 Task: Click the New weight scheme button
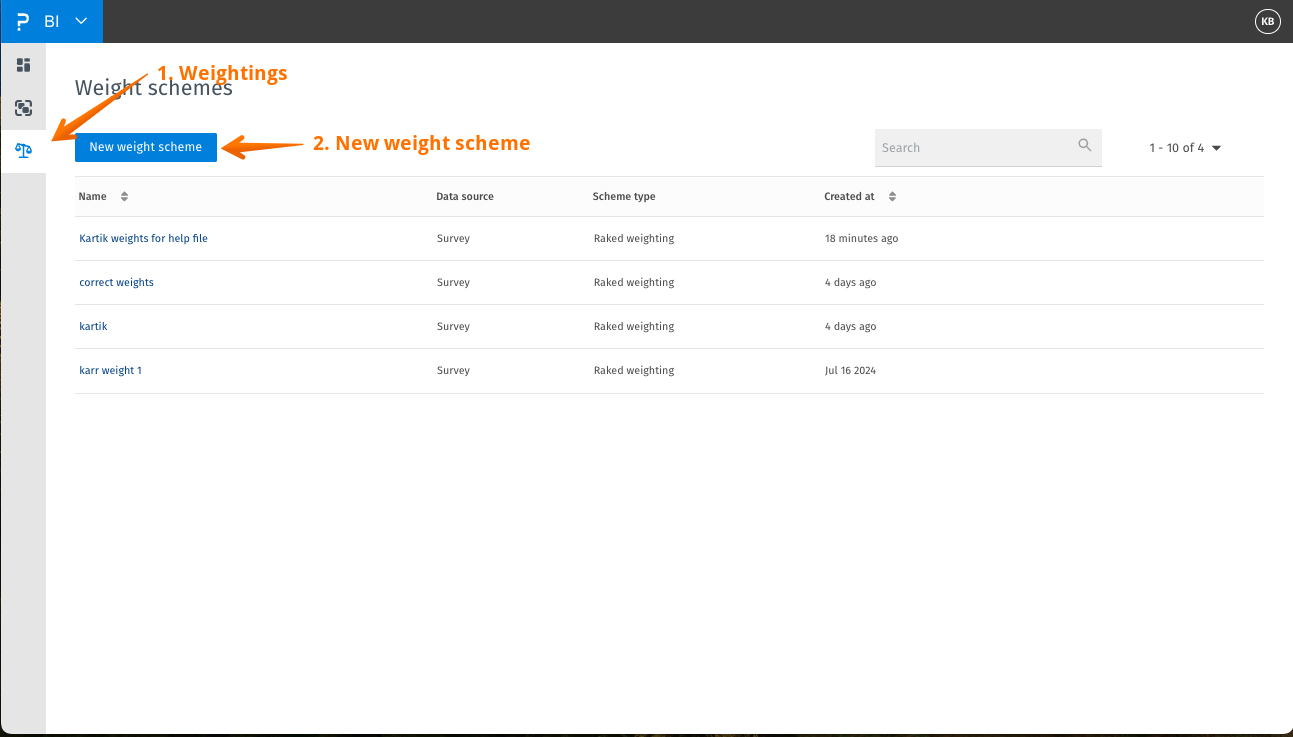tap(145, 147)
